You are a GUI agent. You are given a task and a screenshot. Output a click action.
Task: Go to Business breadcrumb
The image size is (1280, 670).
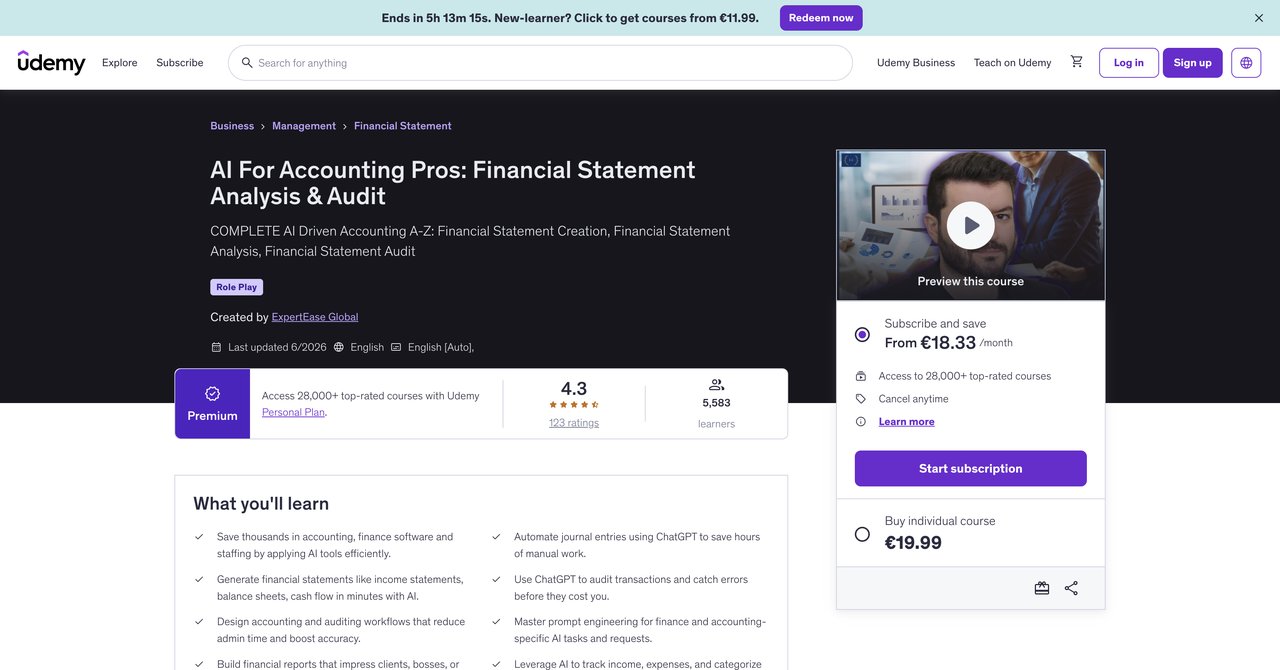point(232,126)
